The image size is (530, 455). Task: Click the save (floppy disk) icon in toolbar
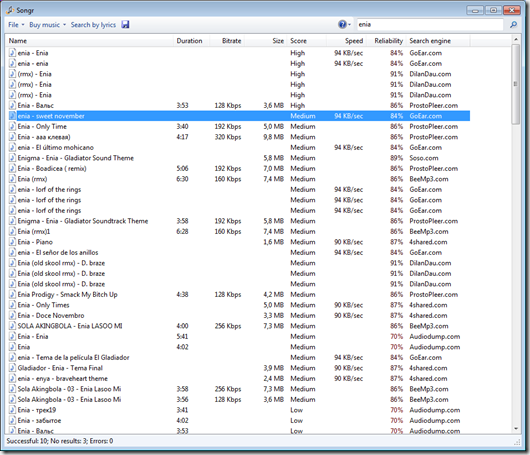pyautogui.click(x=125, y=25)
